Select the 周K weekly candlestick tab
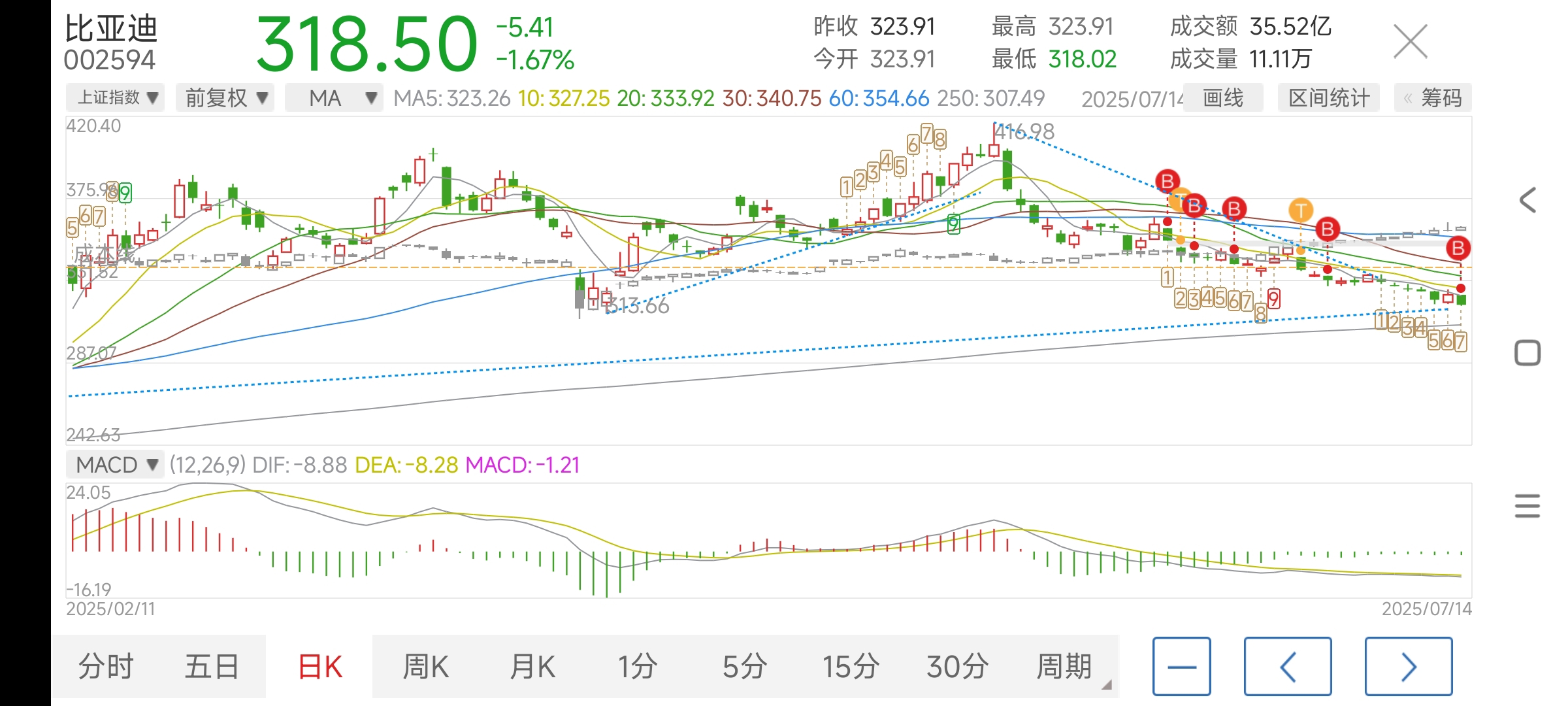The height and width of the screenshot is (706, 1568). click(425, 667)
